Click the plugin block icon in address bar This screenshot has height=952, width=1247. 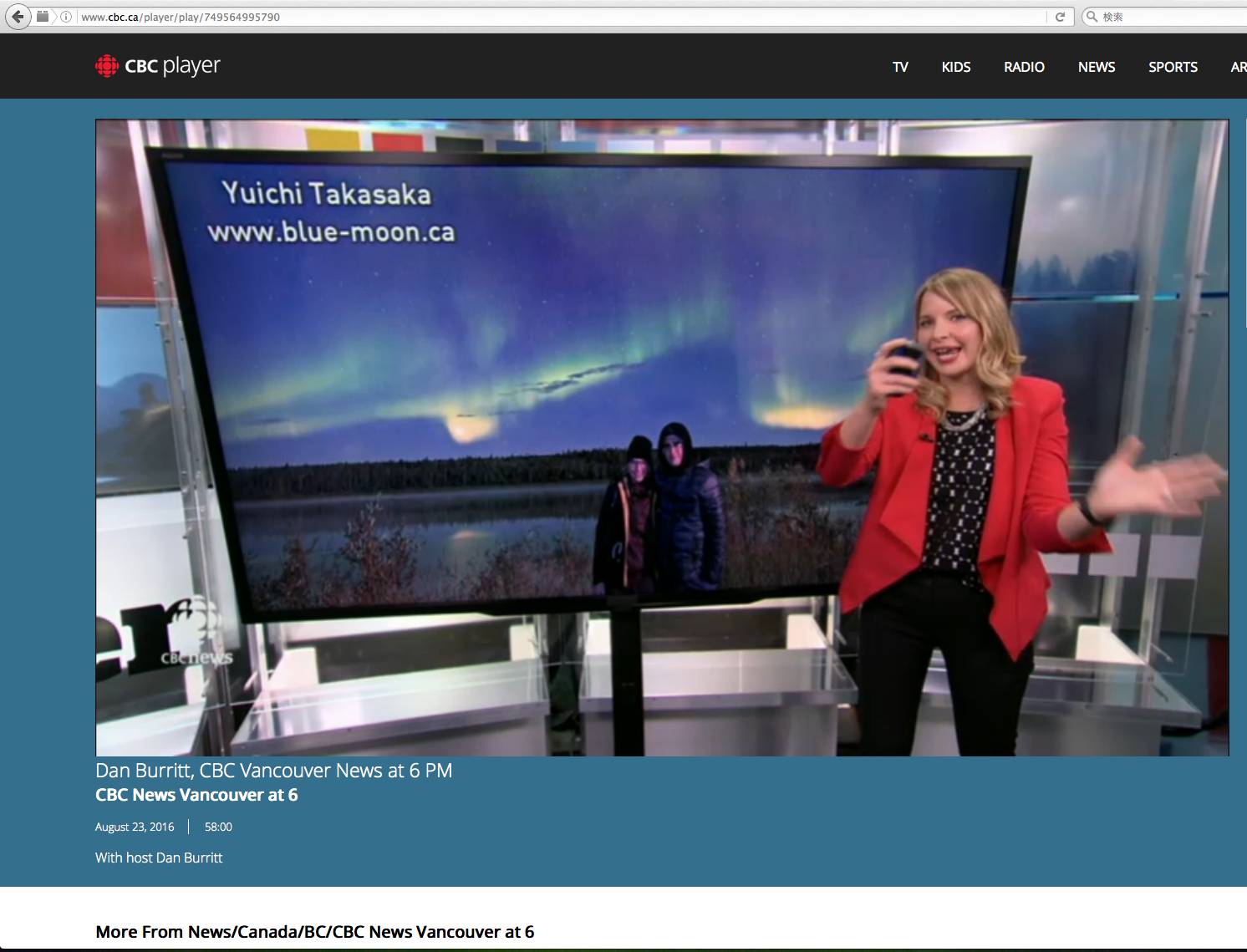[x=43, y=17]
